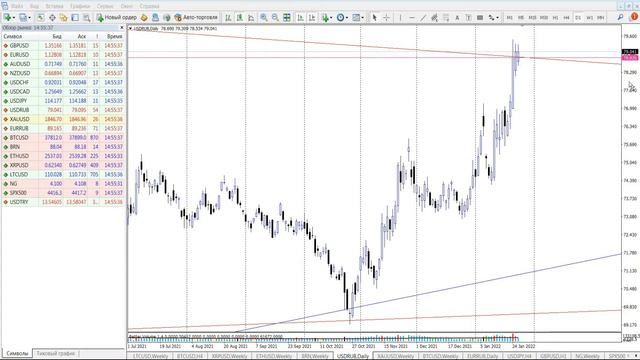Switch timeframe to D1
The width and height of the screenshot is (640, 360).
click(x=578, y=18)
